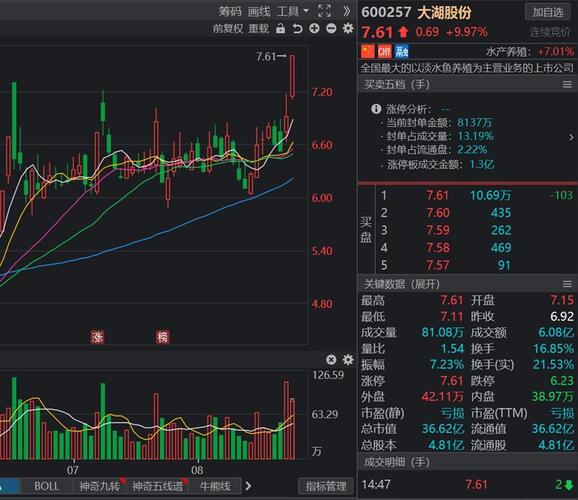
Task: Show more indicator tabs arrow
Action: point(248,486)
